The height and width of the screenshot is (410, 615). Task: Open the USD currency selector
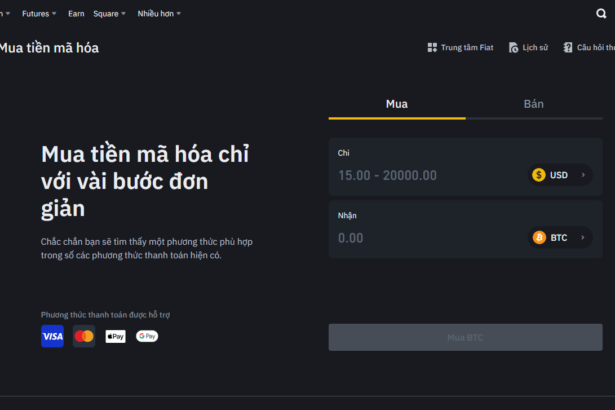pyautogui.click(x=560, y=175)
